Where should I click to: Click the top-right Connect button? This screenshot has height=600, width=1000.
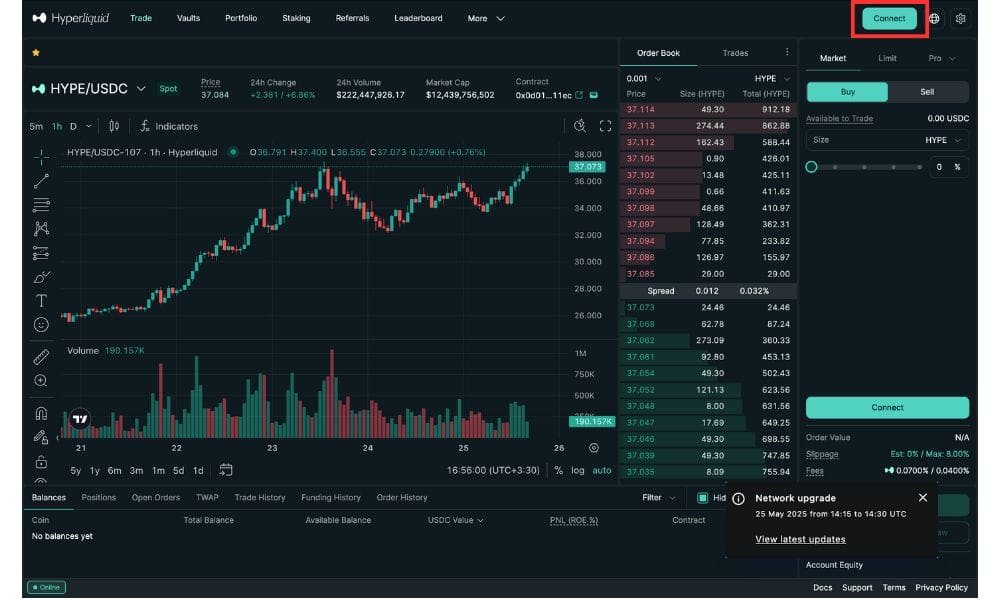tap(889, 18)
